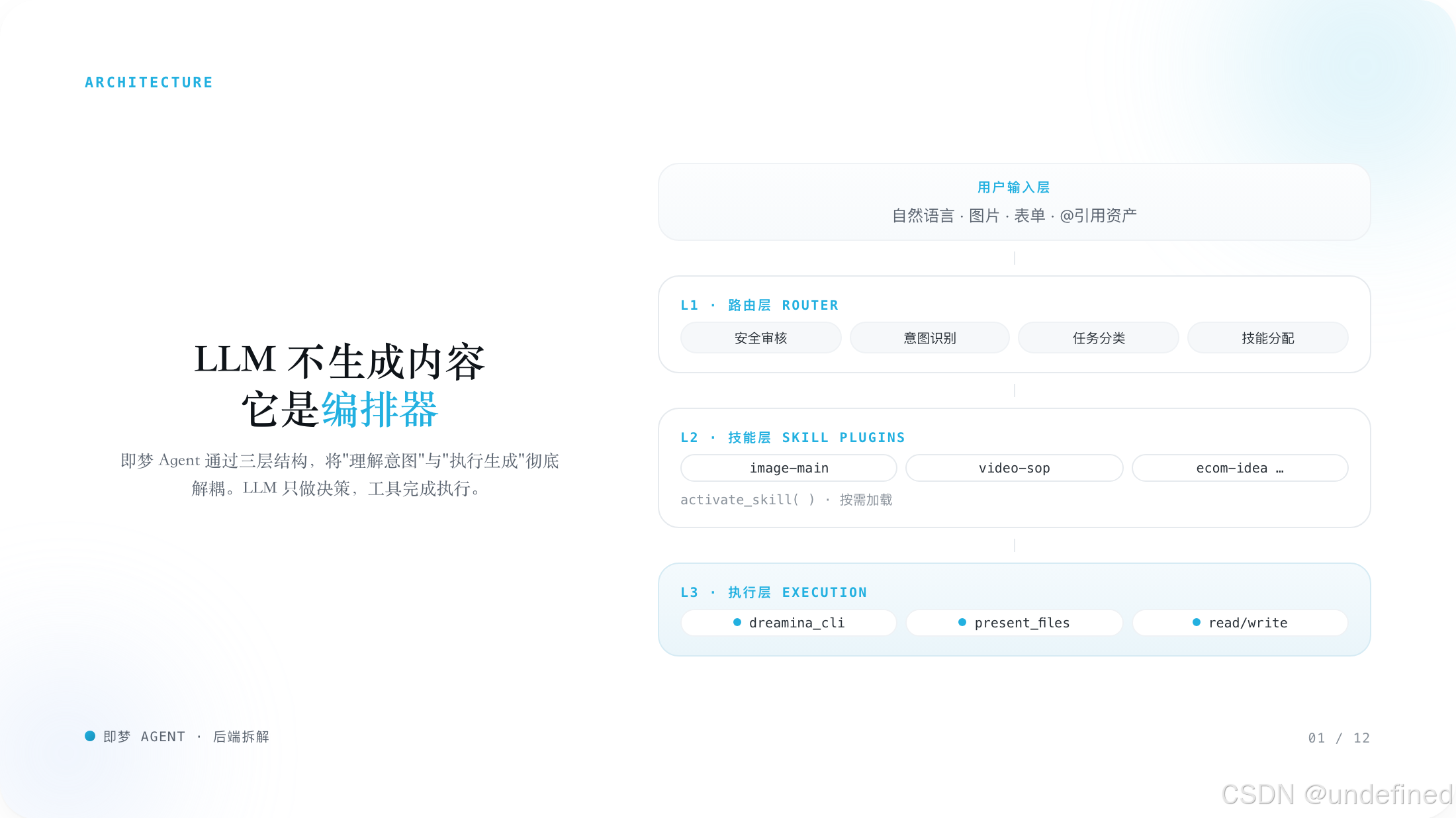Choose the 技能分配 pill
Image resolution: width=1456 pixels, height=818 pixels.
pyautogui.click(x=1267, y=338)
